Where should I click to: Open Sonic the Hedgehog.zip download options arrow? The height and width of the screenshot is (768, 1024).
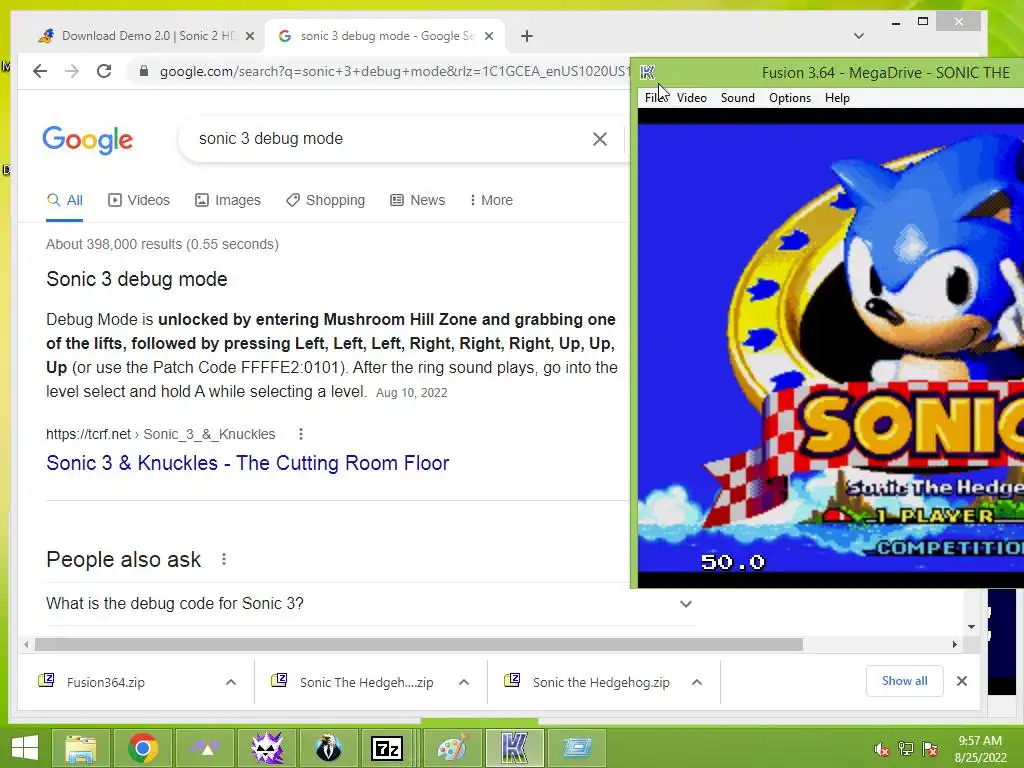[697, 682]
